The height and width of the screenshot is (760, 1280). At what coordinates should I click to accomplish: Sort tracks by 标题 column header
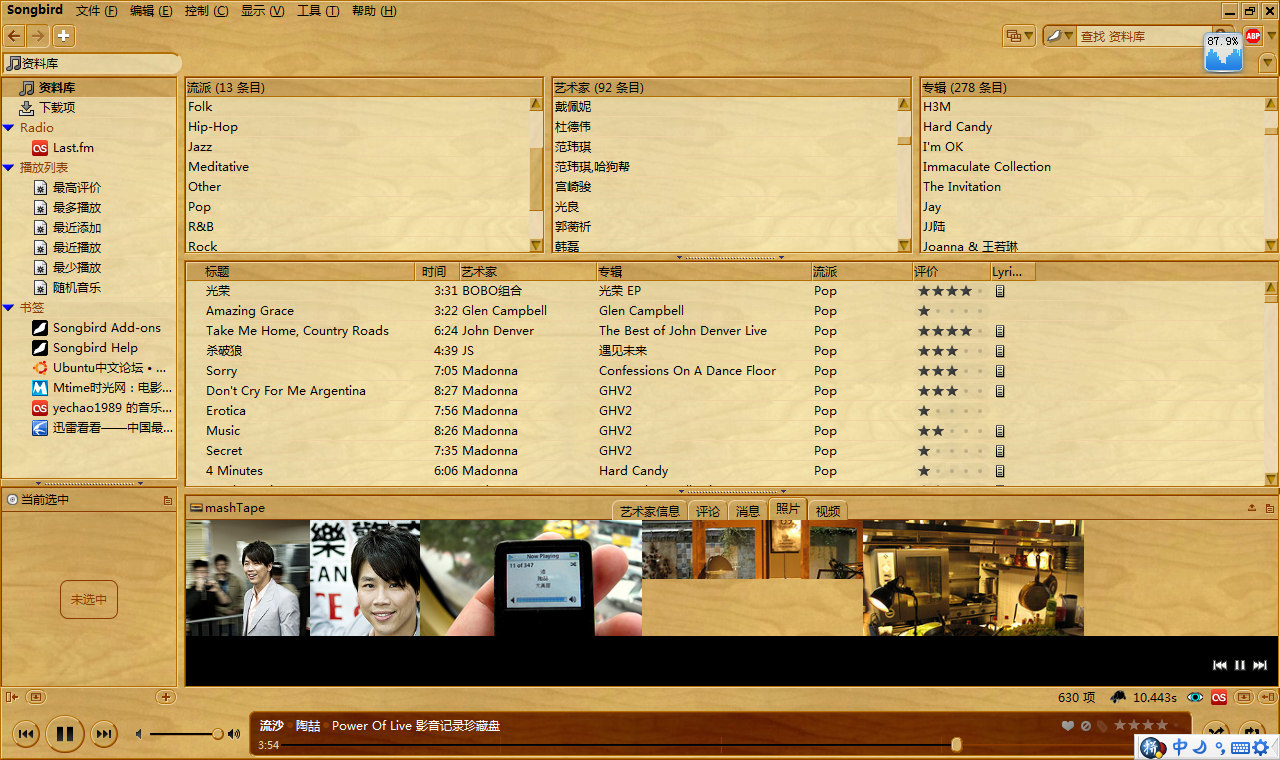[300, 271]
